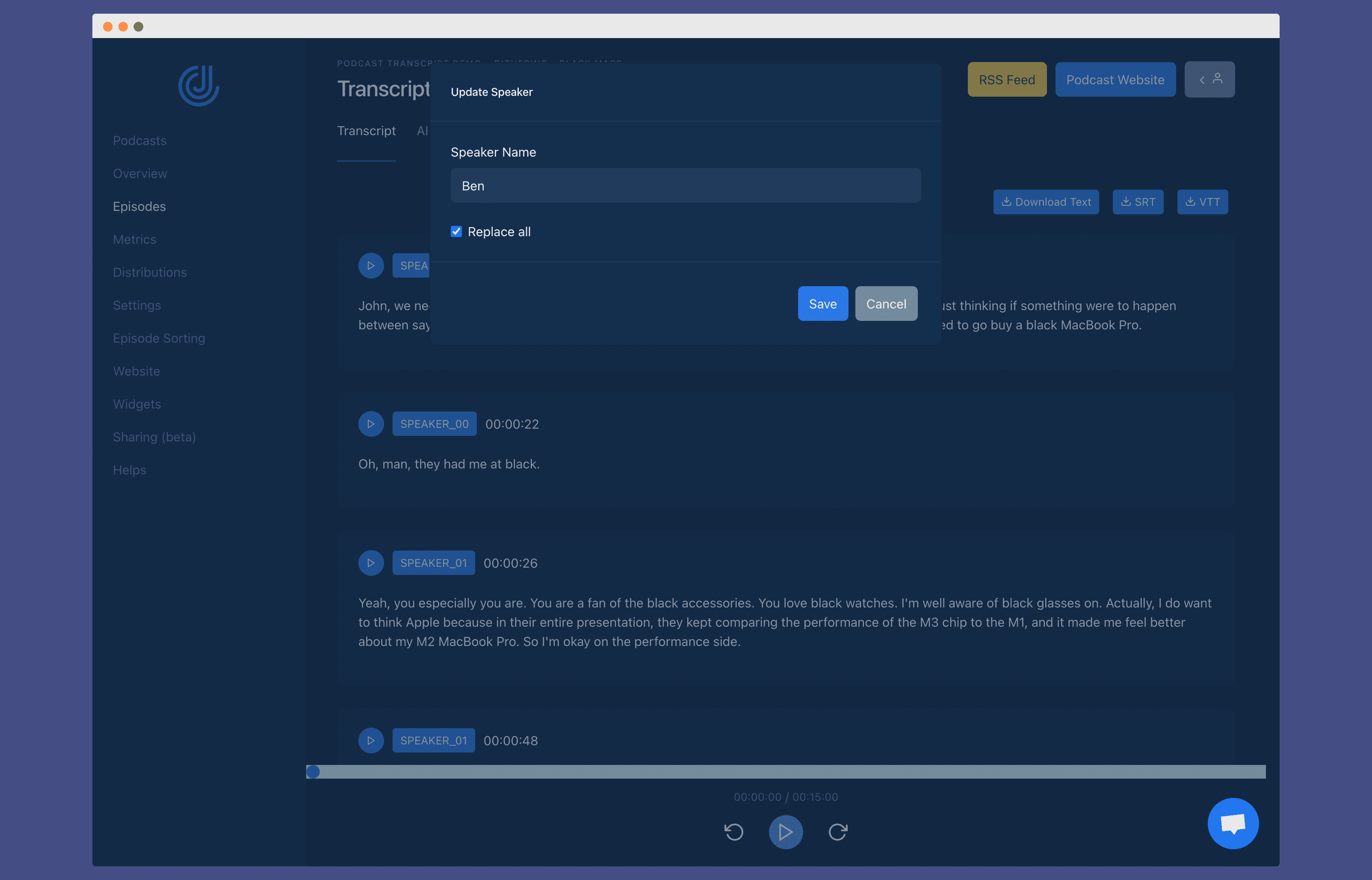Switch to the Transcript tab

(x=366, y=131)
